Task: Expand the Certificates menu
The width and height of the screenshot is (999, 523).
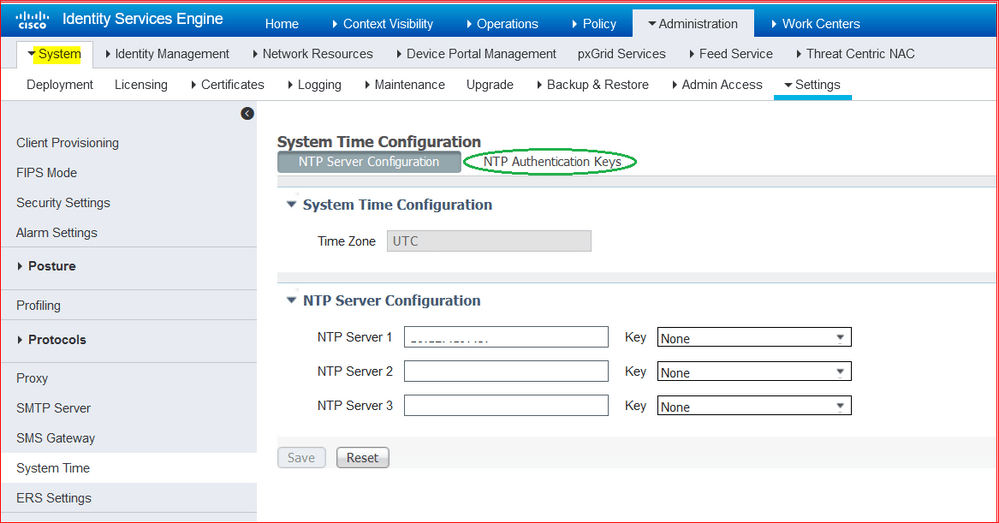Action: click(x=227, y=85)
